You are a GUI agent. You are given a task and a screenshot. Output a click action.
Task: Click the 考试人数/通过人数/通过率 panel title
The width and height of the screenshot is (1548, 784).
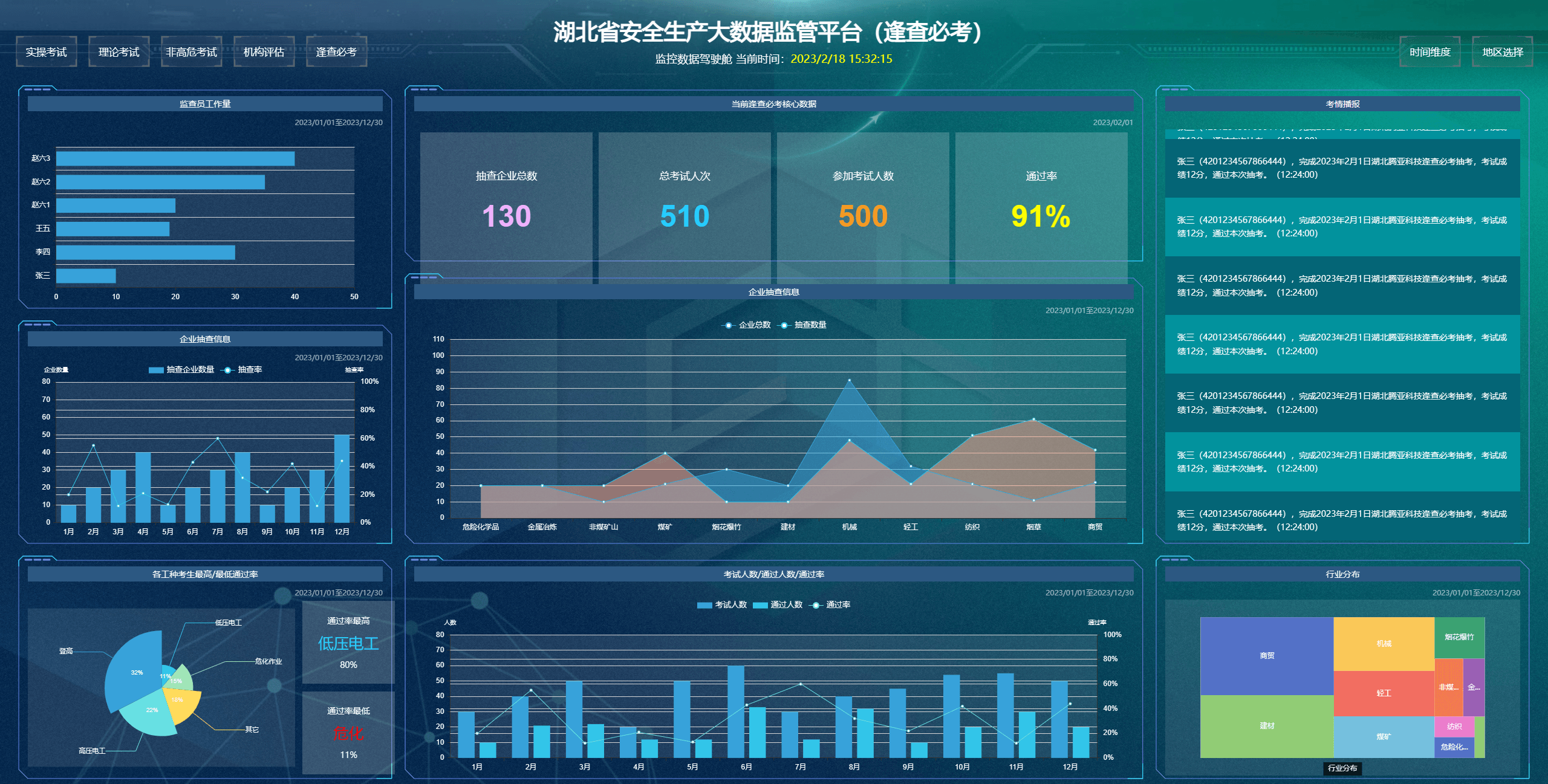(774, 574)
